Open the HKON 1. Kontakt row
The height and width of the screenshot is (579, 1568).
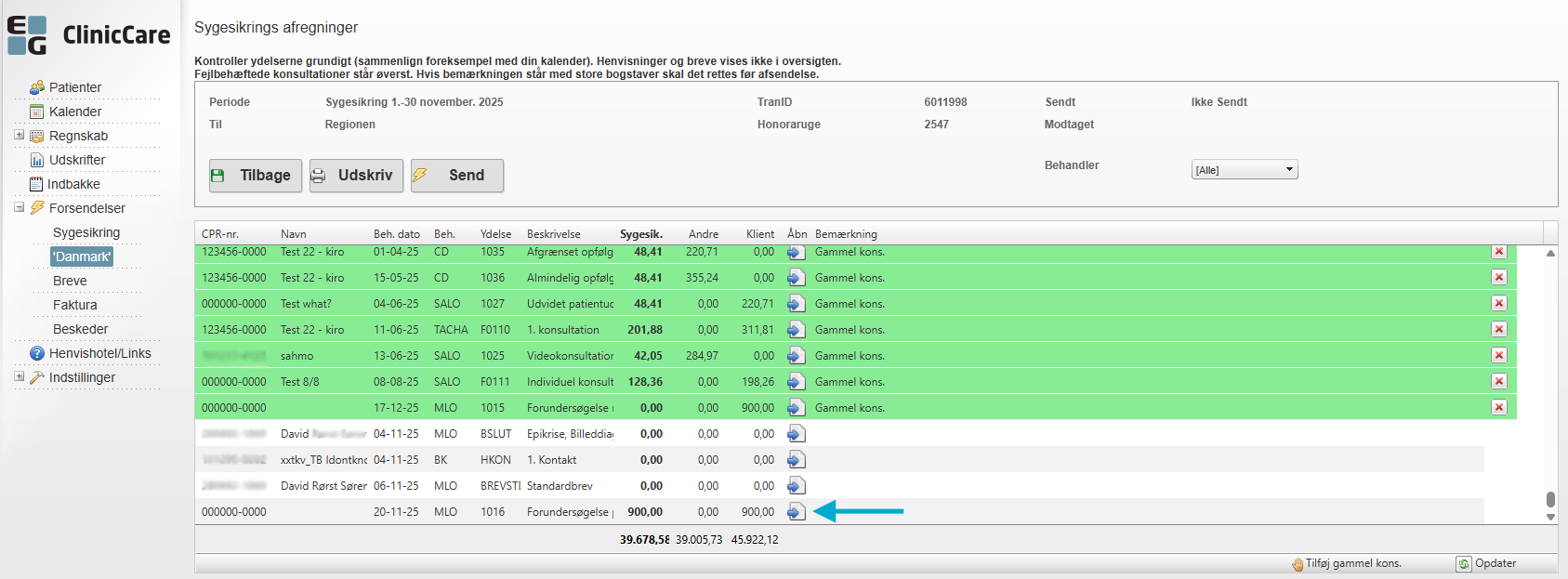tap(796, 460)
